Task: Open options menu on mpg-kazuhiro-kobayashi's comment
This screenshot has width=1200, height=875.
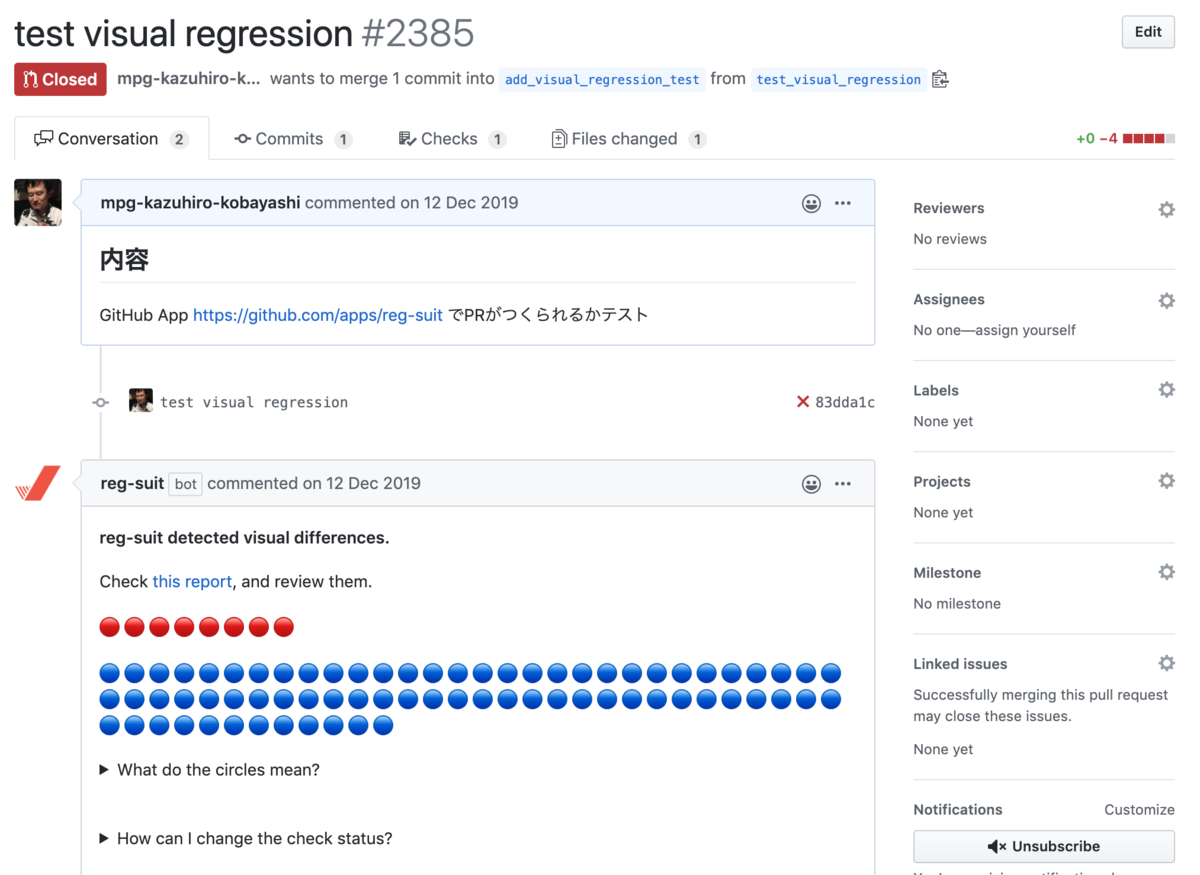Action: pyautogui.click(x=843, y=203)
